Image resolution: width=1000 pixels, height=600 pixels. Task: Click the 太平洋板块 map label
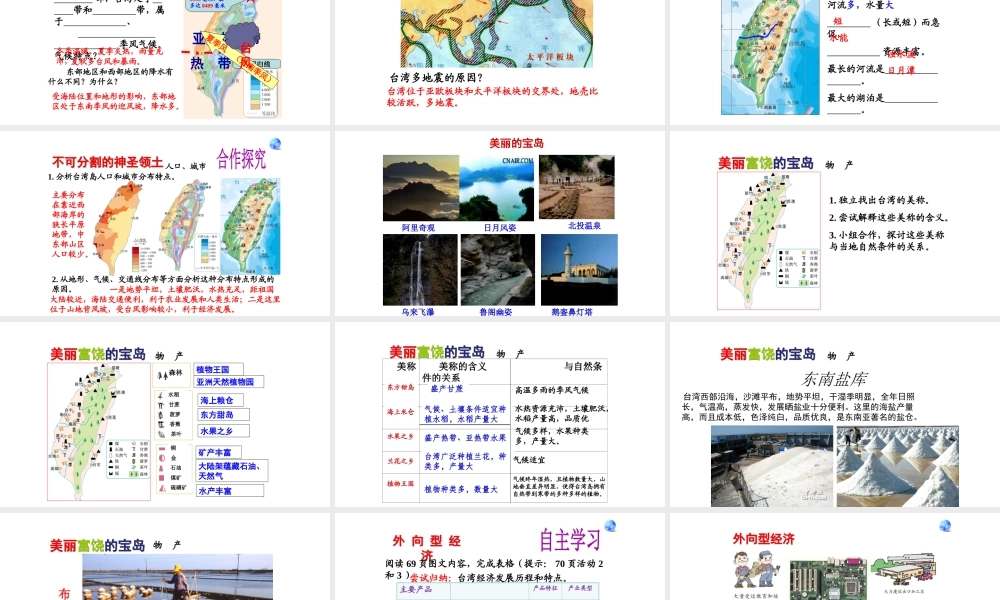pos(550,57)
